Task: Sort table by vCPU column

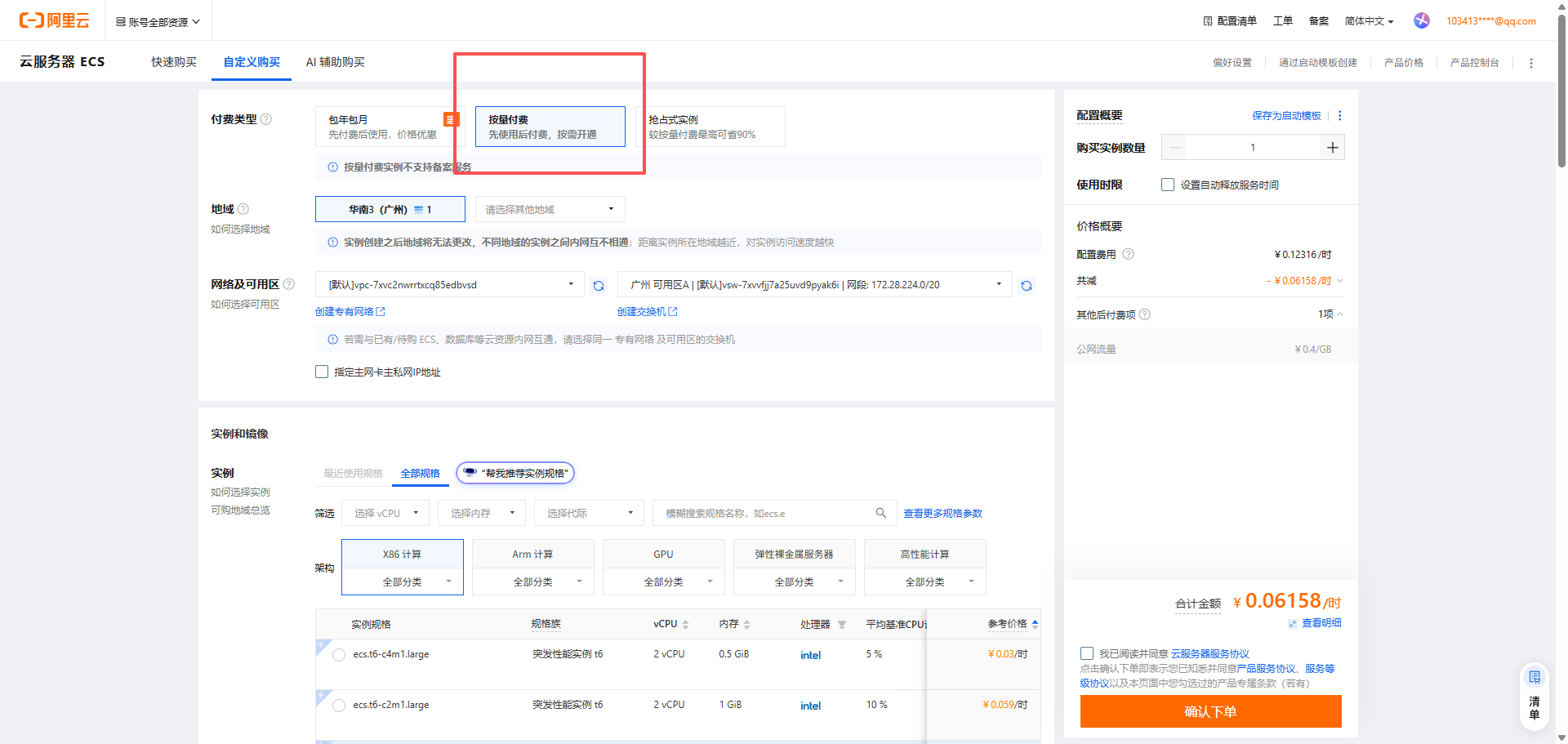Action: 686,625
